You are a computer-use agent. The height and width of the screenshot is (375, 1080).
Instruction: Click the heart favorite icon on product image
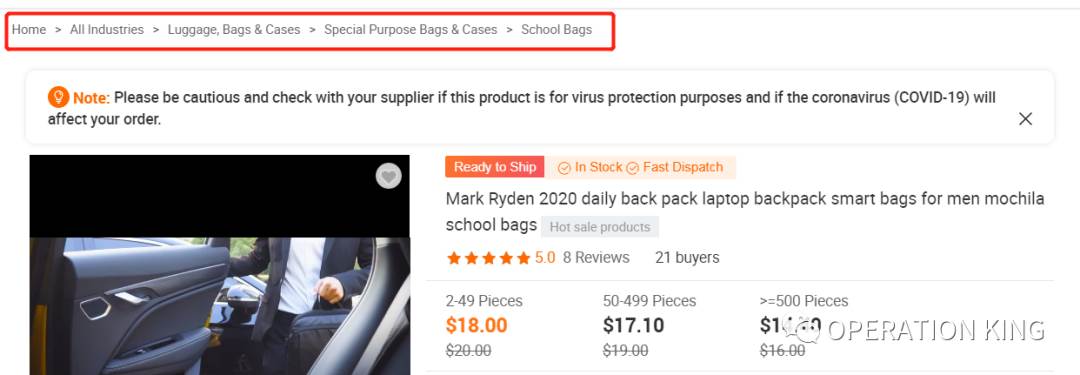[388, 176]
